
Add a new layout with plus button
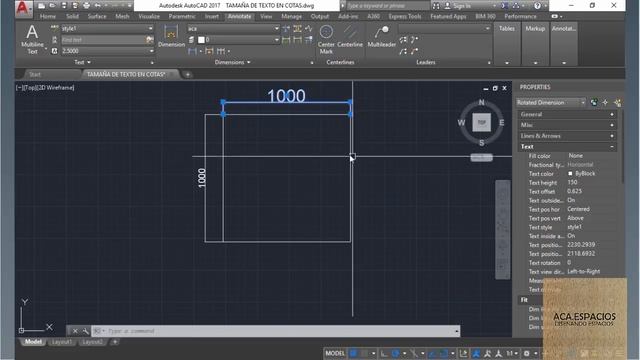(x=115, y=342)
